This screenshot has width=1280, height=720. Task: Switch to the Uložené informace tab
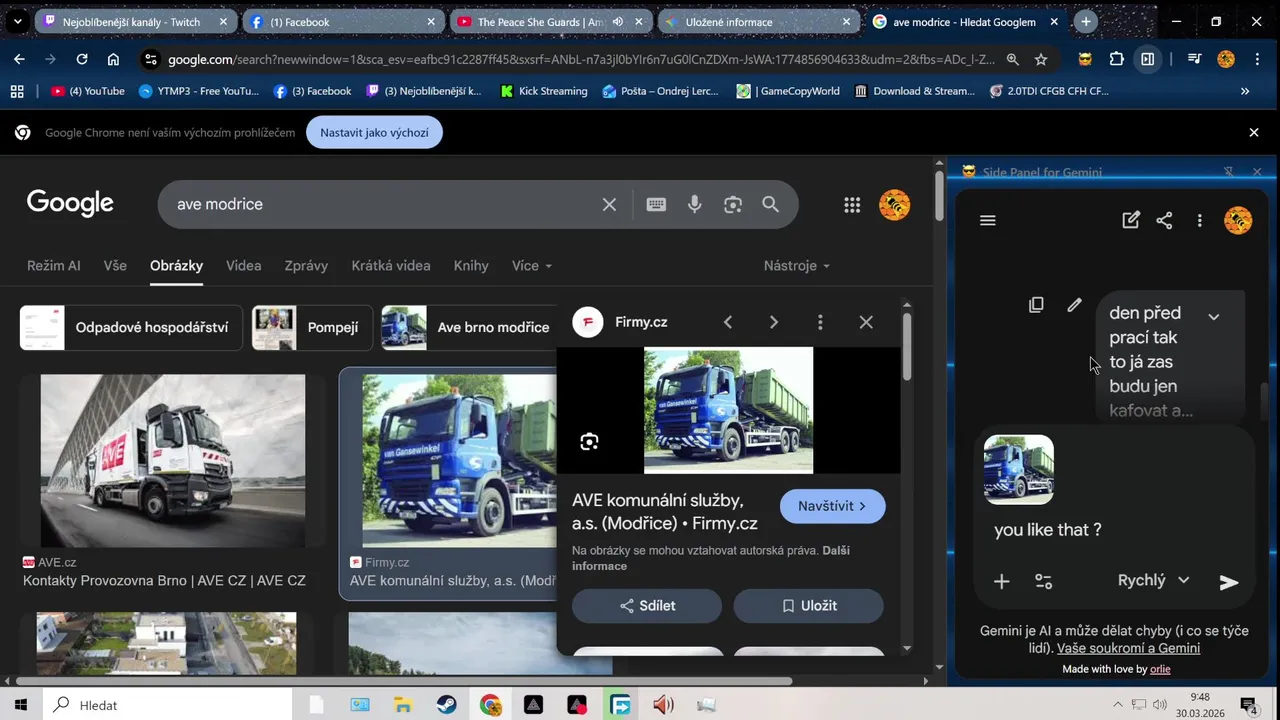(x=757, y=22)
